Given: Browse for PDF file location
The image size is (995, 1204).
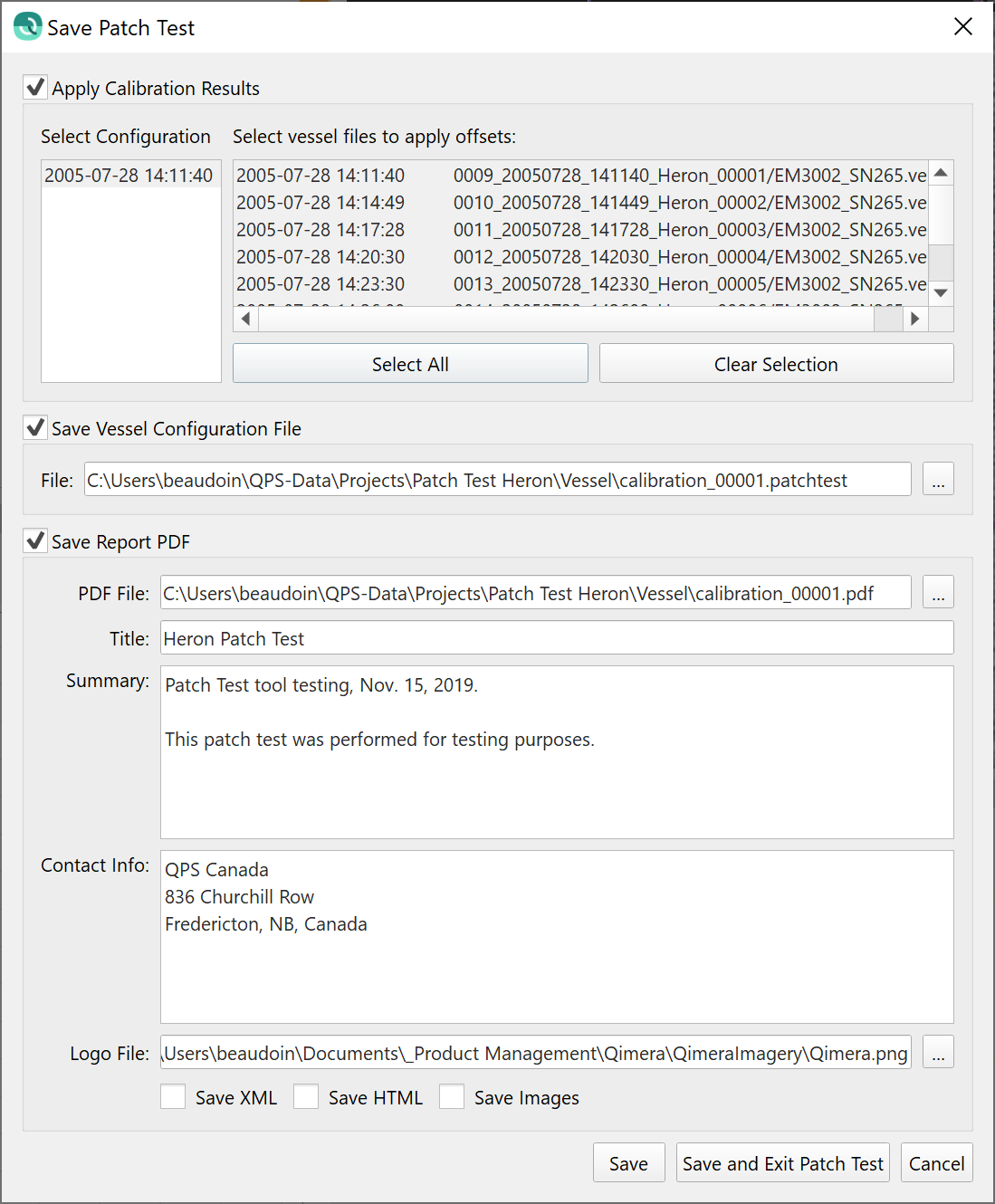Looking at the screenshot, I should [938, 593].
